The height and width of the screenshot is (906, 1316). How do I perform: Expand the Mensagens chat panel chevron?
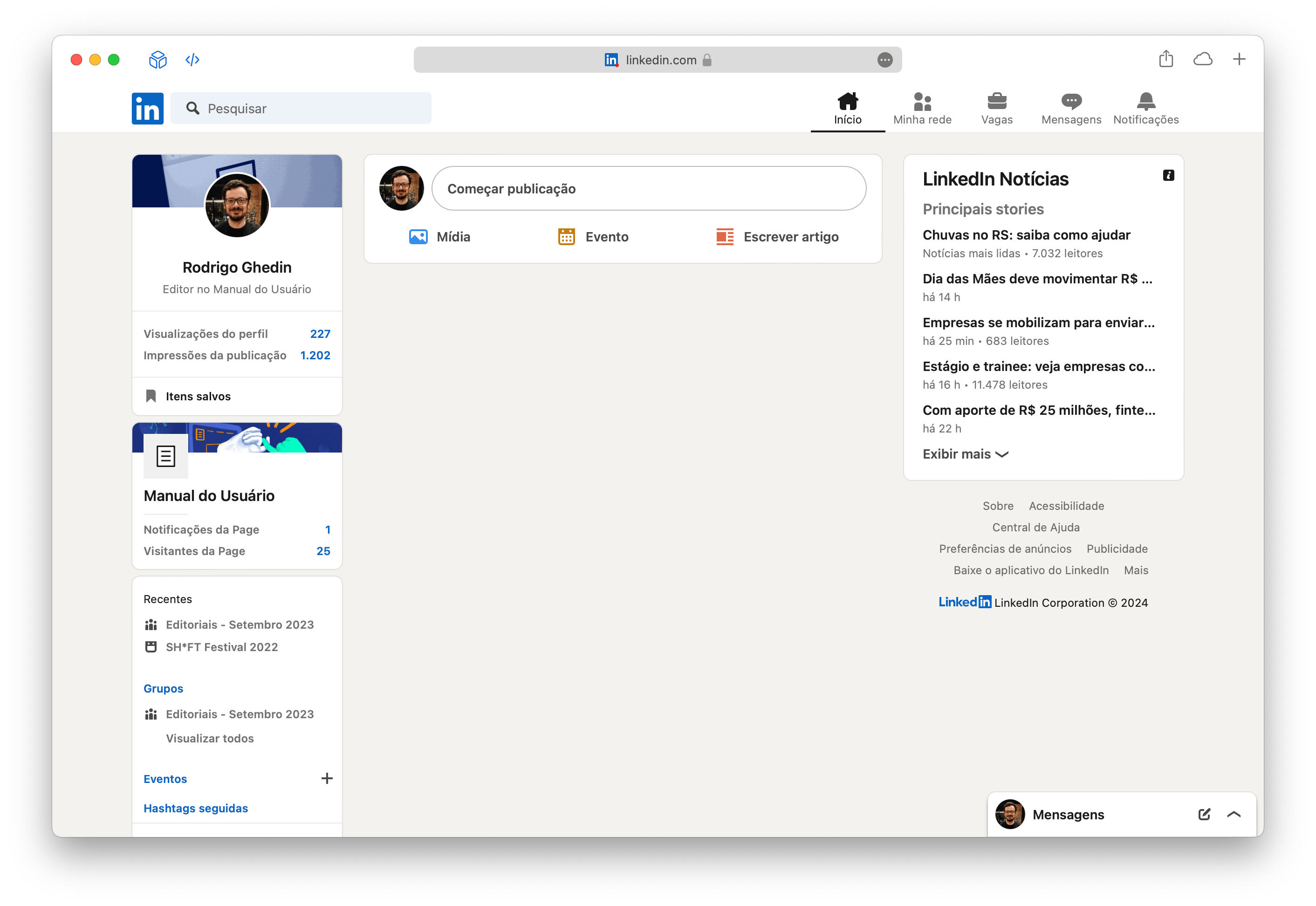[1234, 815]
